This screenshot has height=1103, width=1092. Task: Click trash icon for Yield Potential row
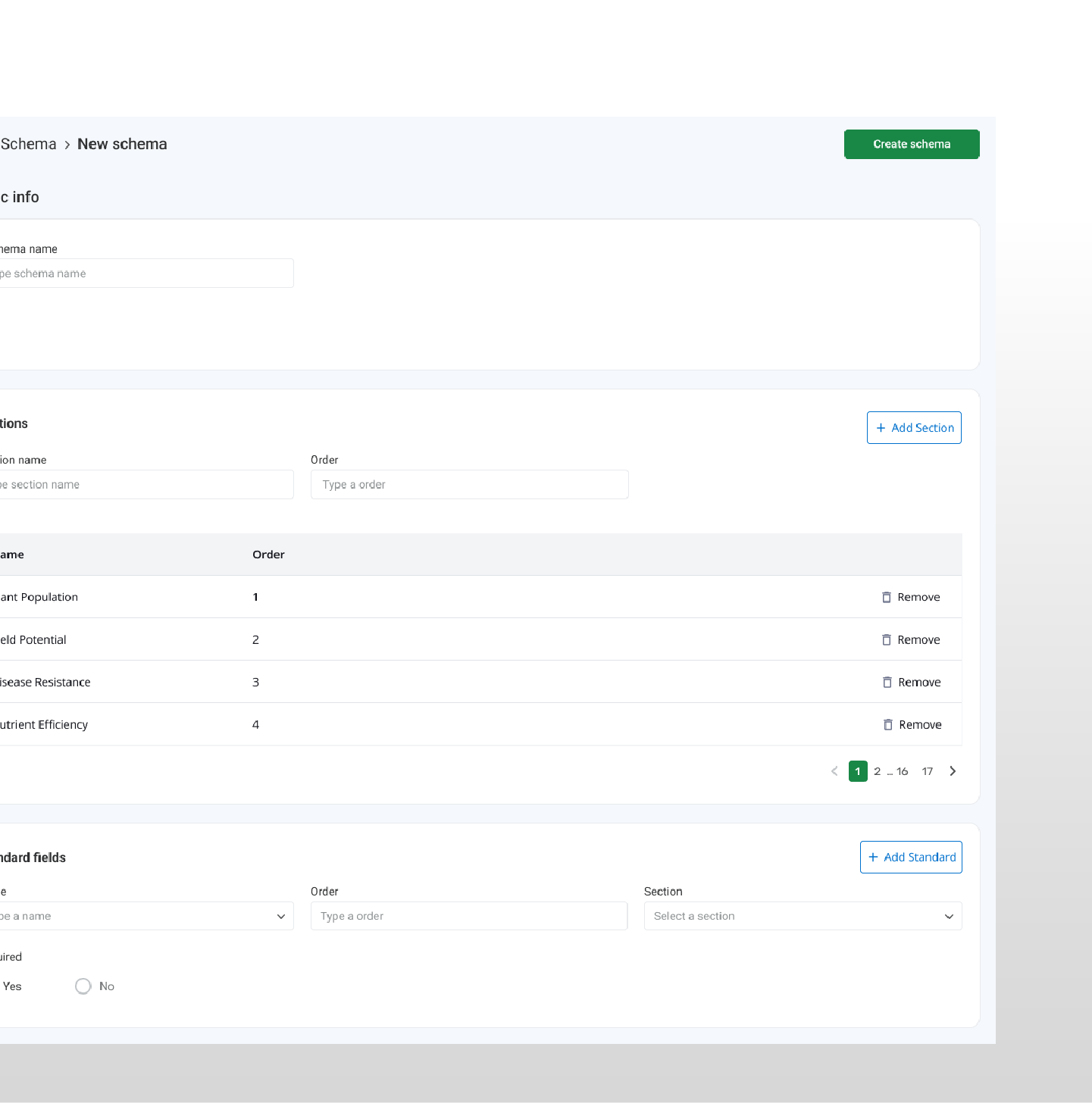(x=886, y=640)
